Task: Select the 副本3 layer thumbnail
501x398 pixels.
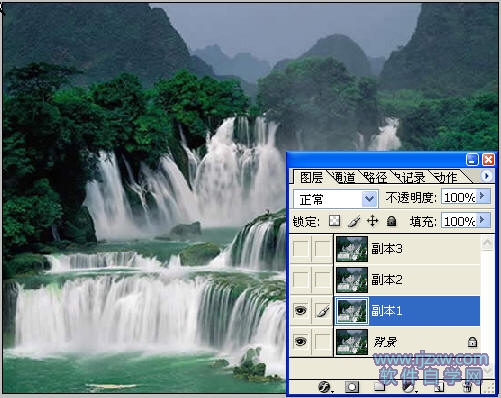Action: tap(352, 249)
